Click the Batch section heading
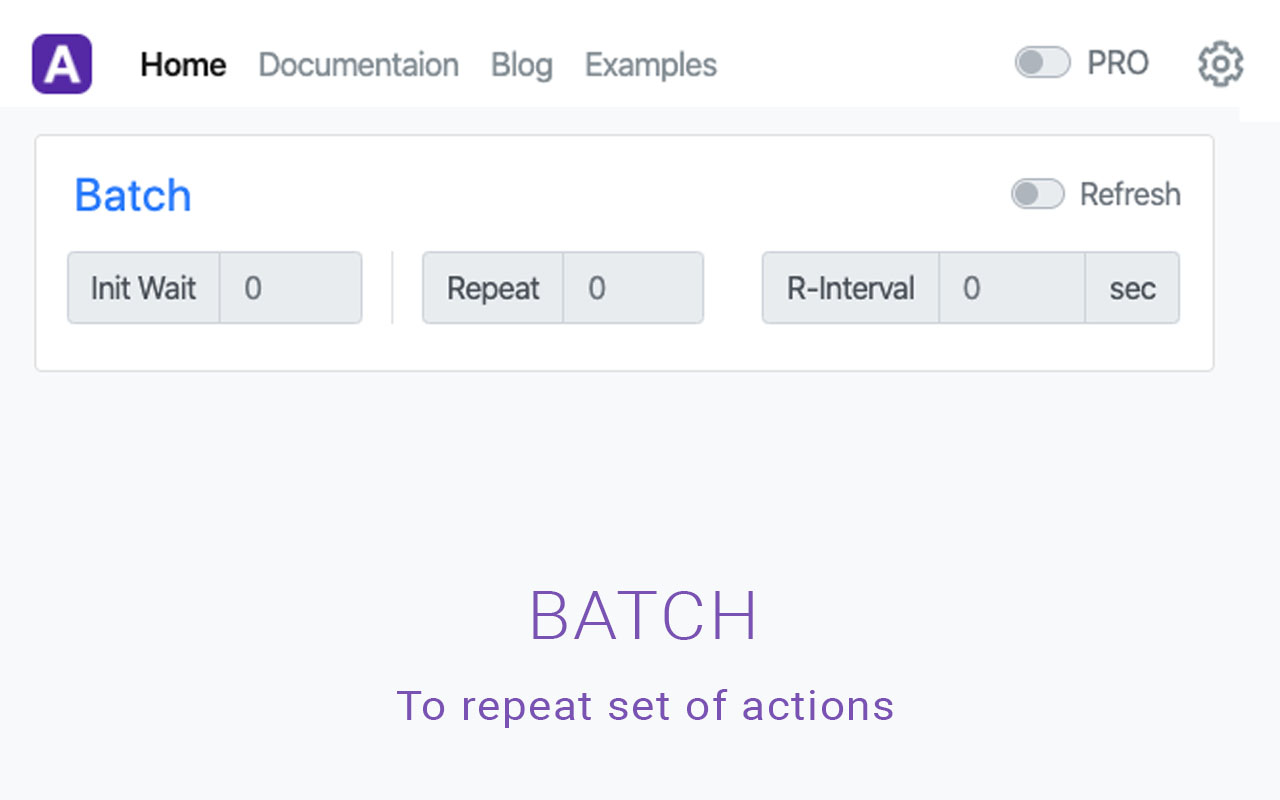 click(x=133, y=195)
